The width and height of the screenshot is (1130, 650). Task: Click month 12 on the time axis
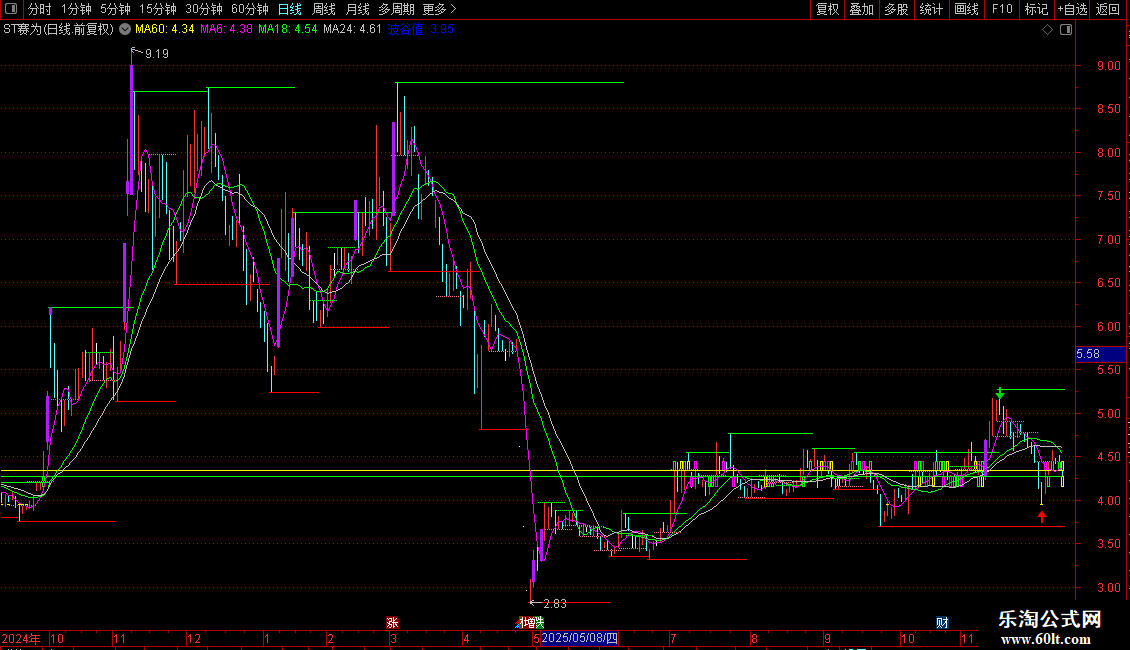(x=193, y=638)
